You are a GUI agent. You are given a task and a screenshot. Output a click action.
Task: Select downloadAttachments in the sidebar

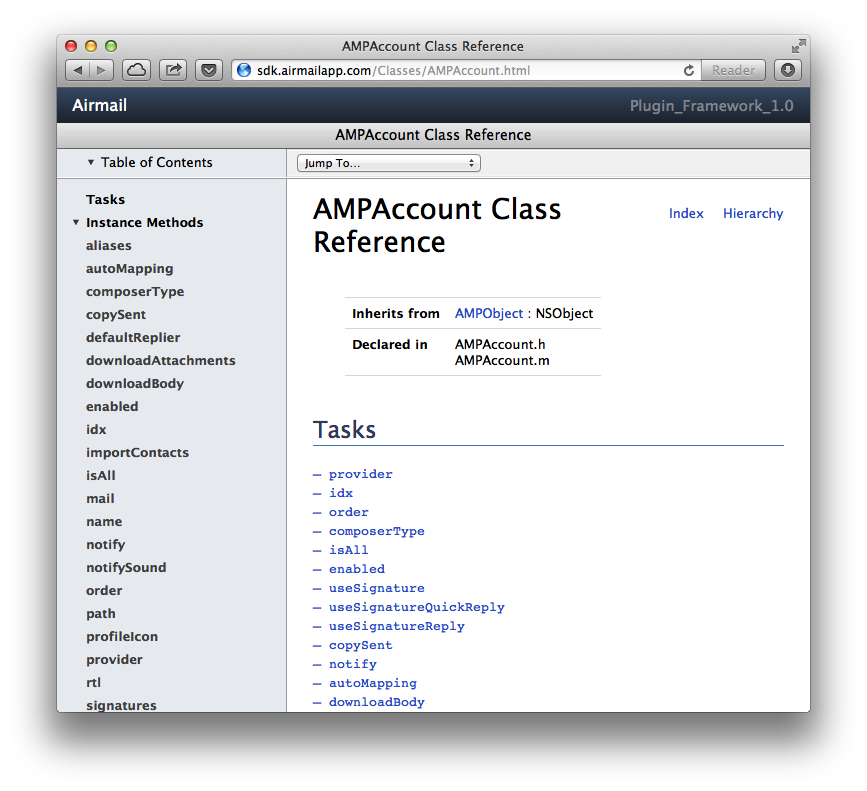pyautogui.click(x=161, y=360)
